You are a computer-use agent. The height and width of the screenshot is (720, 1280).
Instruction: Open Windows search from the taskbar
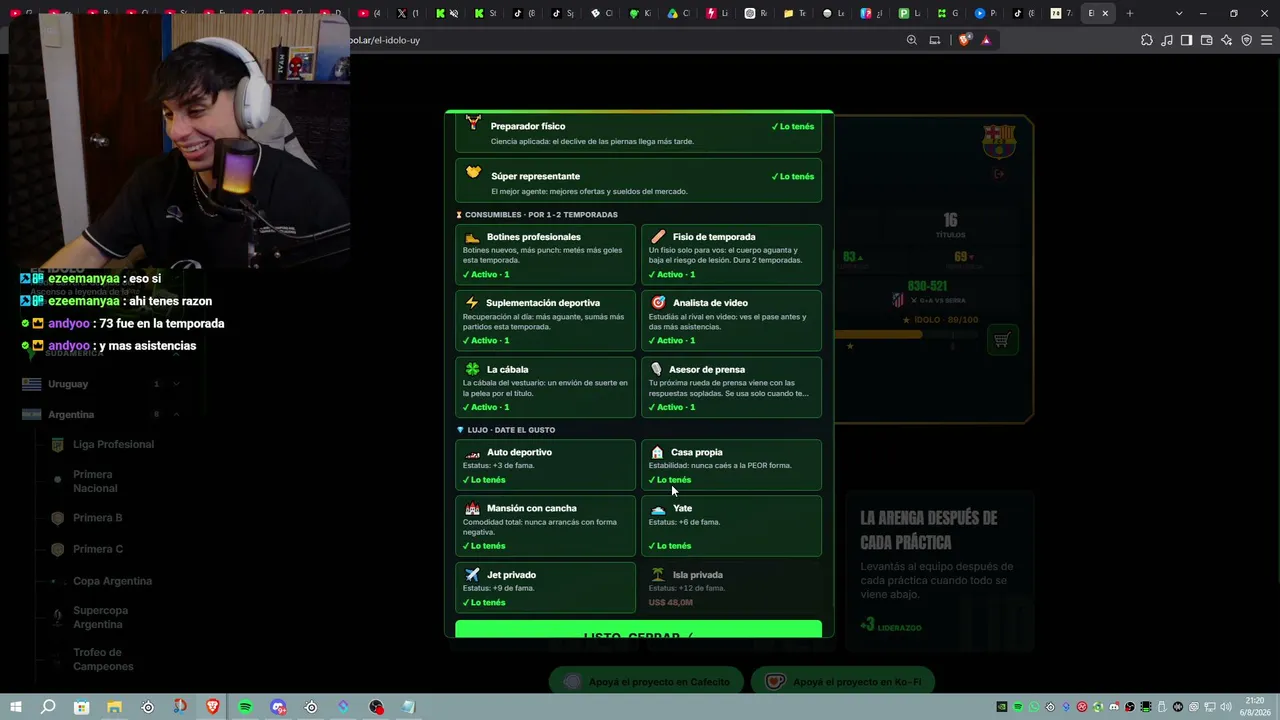click(48, 707)
